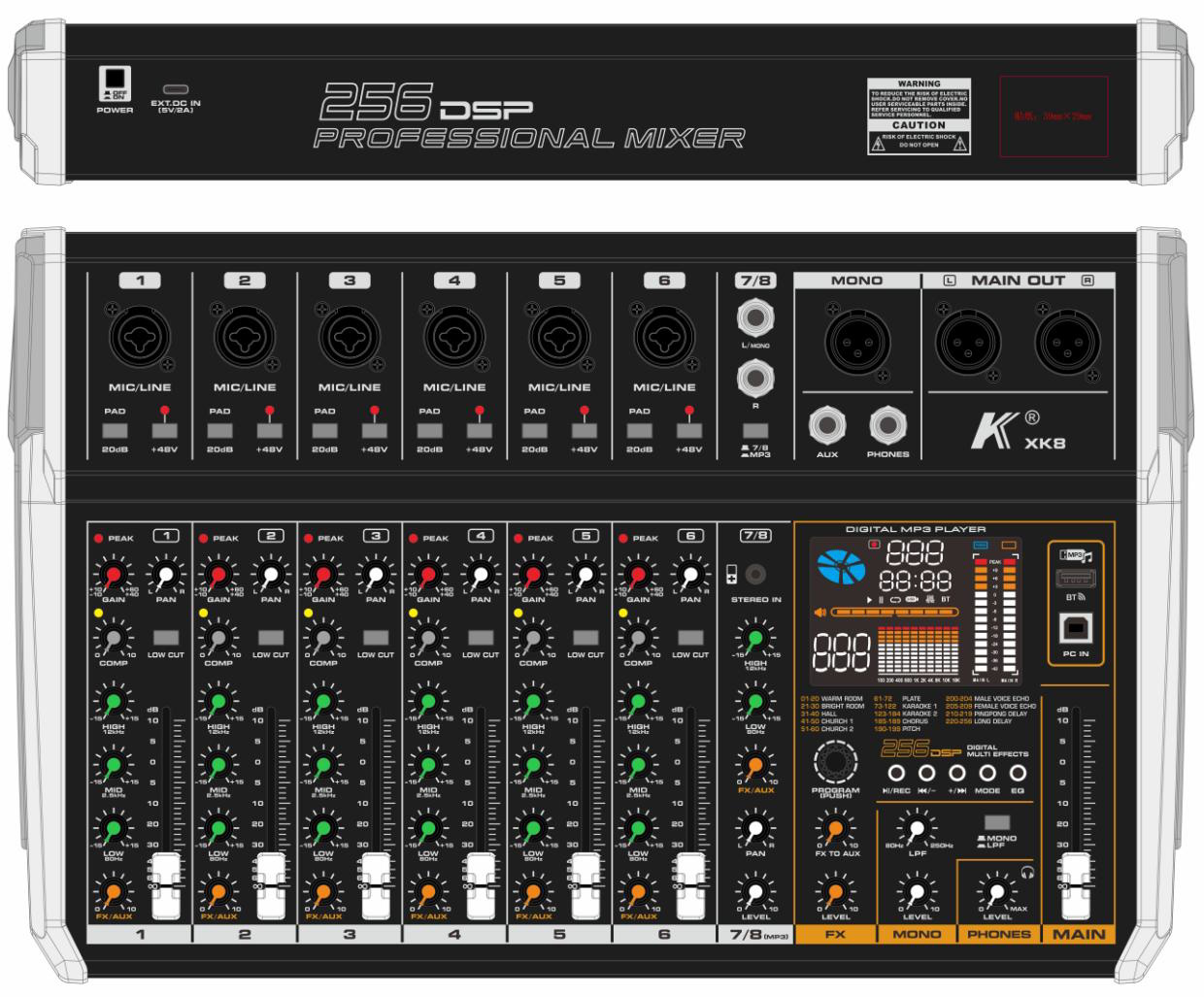
Task: Click the "LONG DELAY" effect preset text
Action: coord(993,721)
